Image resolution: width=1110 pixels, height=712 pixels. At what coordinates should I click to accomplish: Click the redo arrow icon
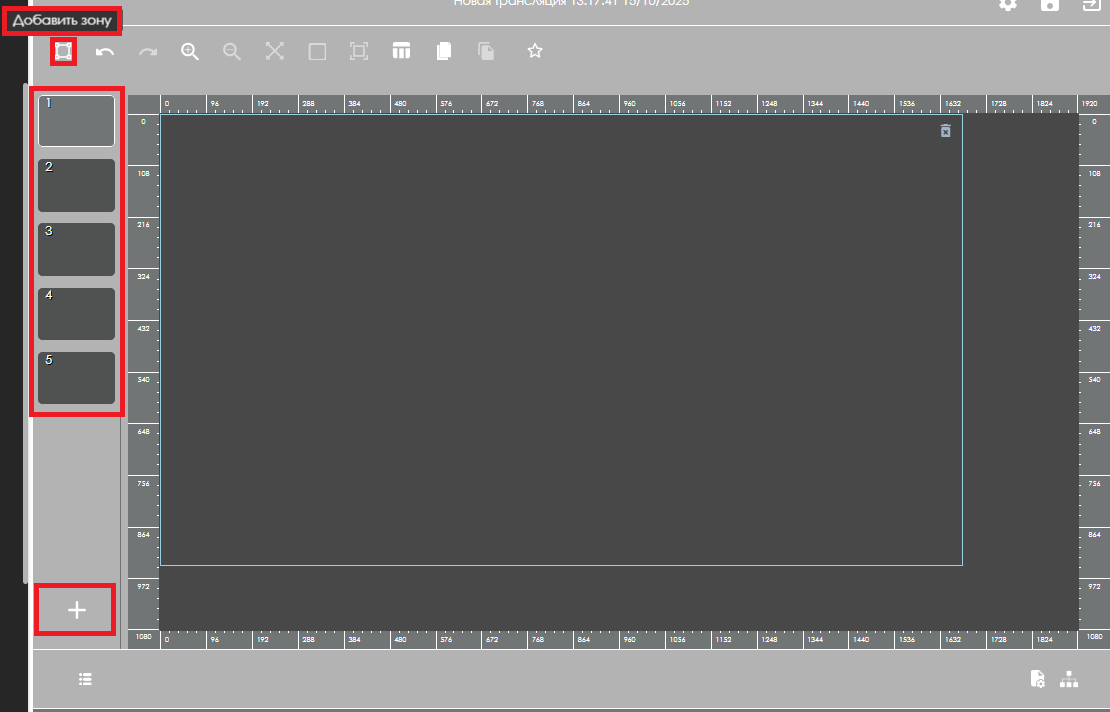148,51
